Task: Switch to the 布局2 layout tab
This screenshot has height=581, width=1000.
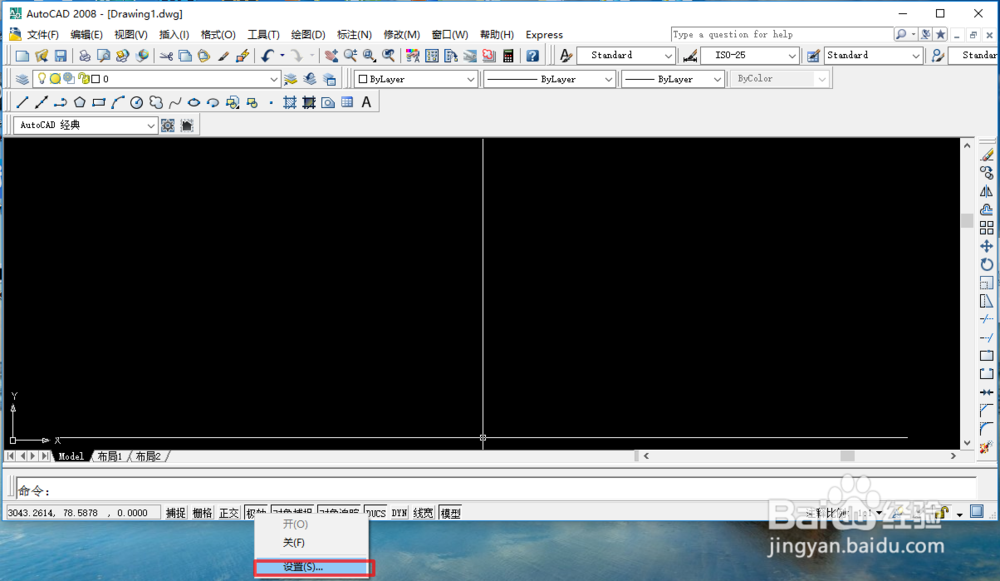Action: point(149,457)
